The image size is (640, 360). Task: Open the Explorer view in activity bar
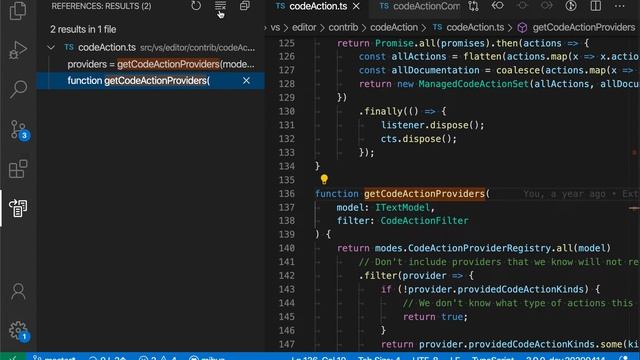coord(18,10)
